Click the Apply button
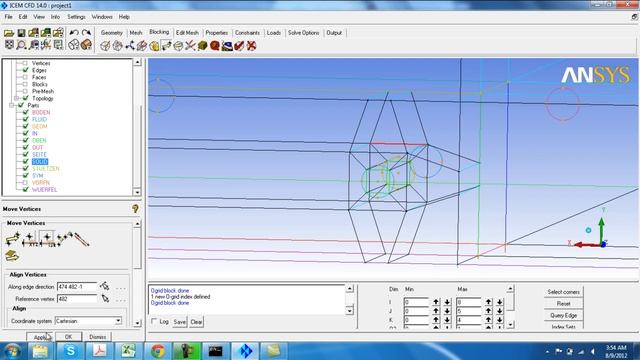 point(40,337)
